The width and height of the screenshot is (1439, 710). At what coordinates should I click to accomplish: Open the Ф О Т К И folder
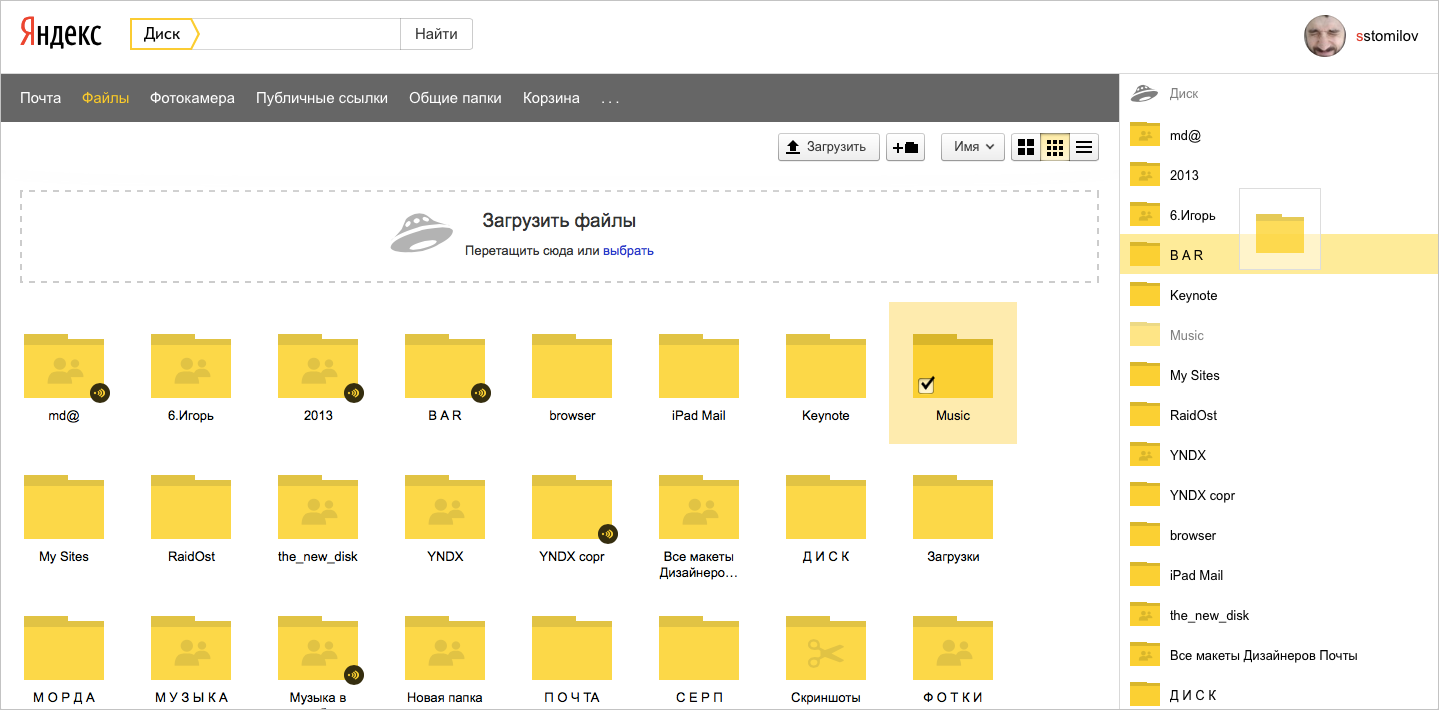(953, 649)
